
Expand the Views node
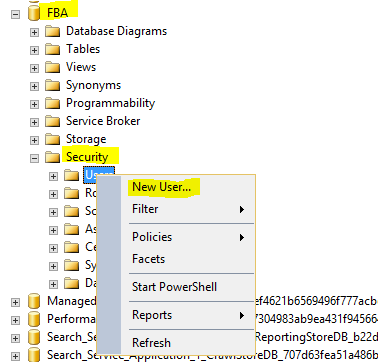click(34, 68)
